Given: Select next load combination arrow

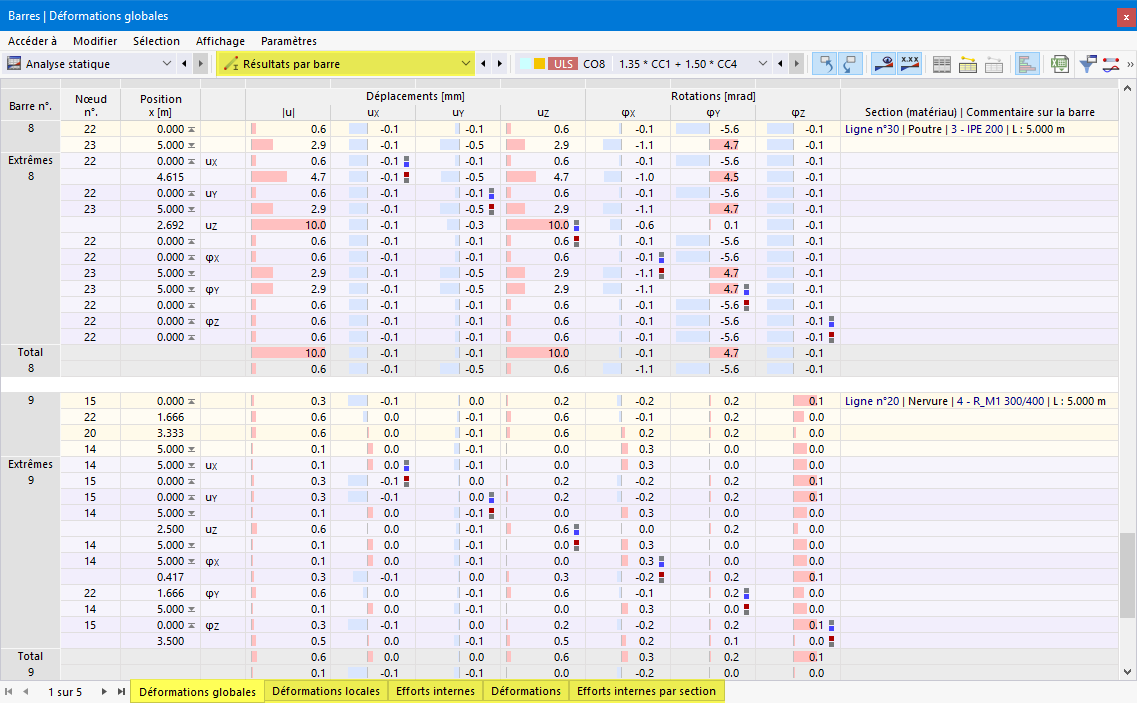Looking at the screenshot, I should point(796,64).
